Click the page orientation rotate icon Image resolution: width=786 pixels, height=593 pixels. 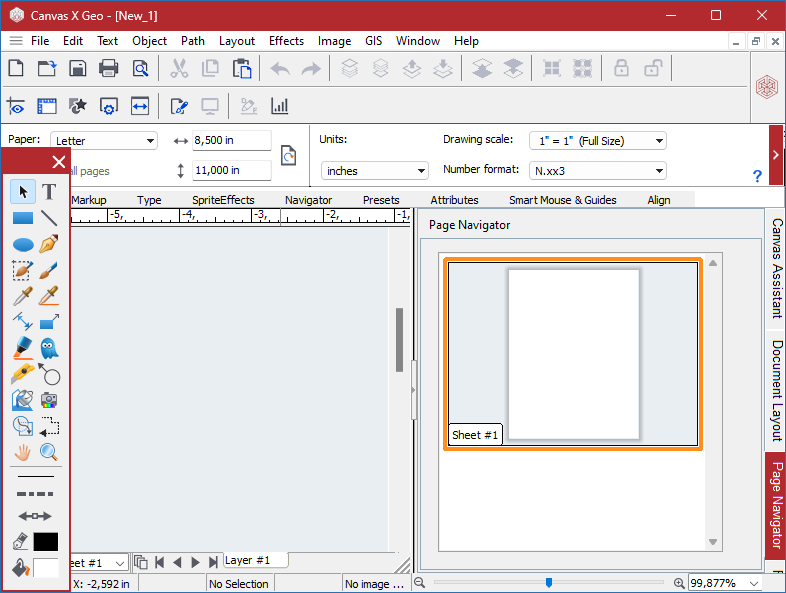(x=288, y=155)
